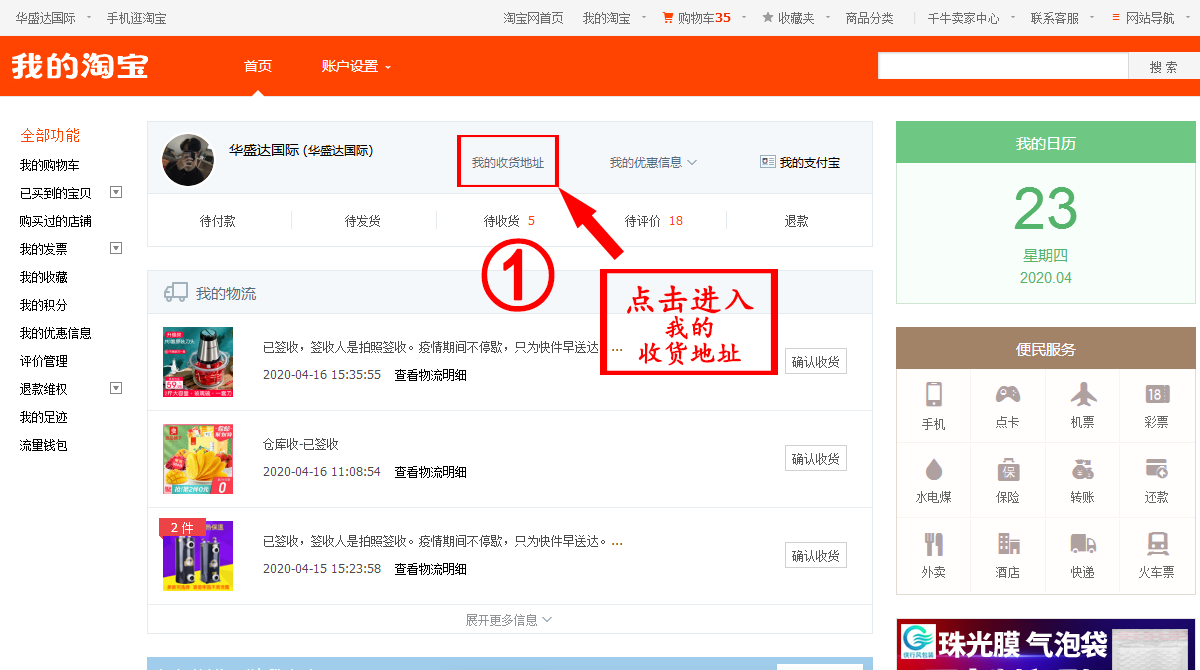Click the user profile avatar
This screenshot has height=670, width=1200.
click(x=188, y=160)
